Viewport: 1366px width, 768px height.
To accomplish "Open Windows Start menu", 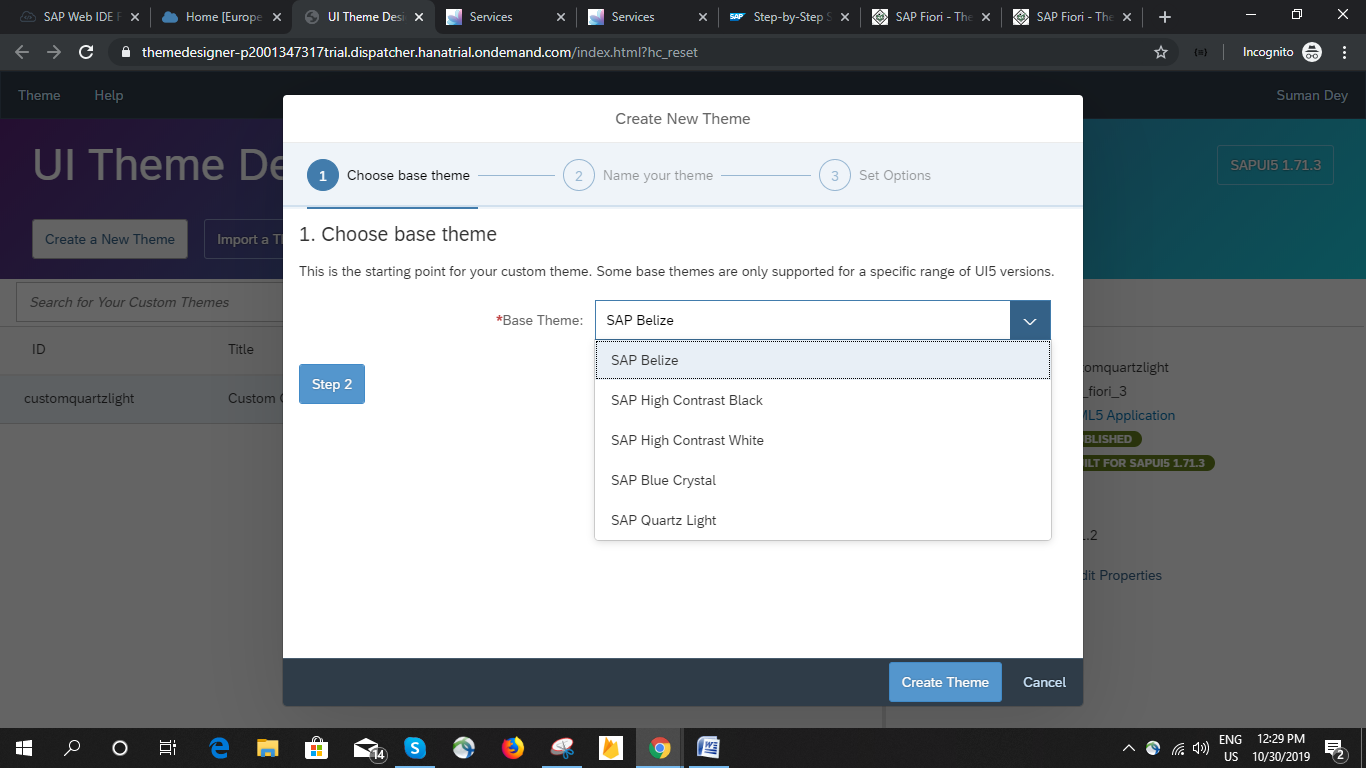I will coord(23,747).
